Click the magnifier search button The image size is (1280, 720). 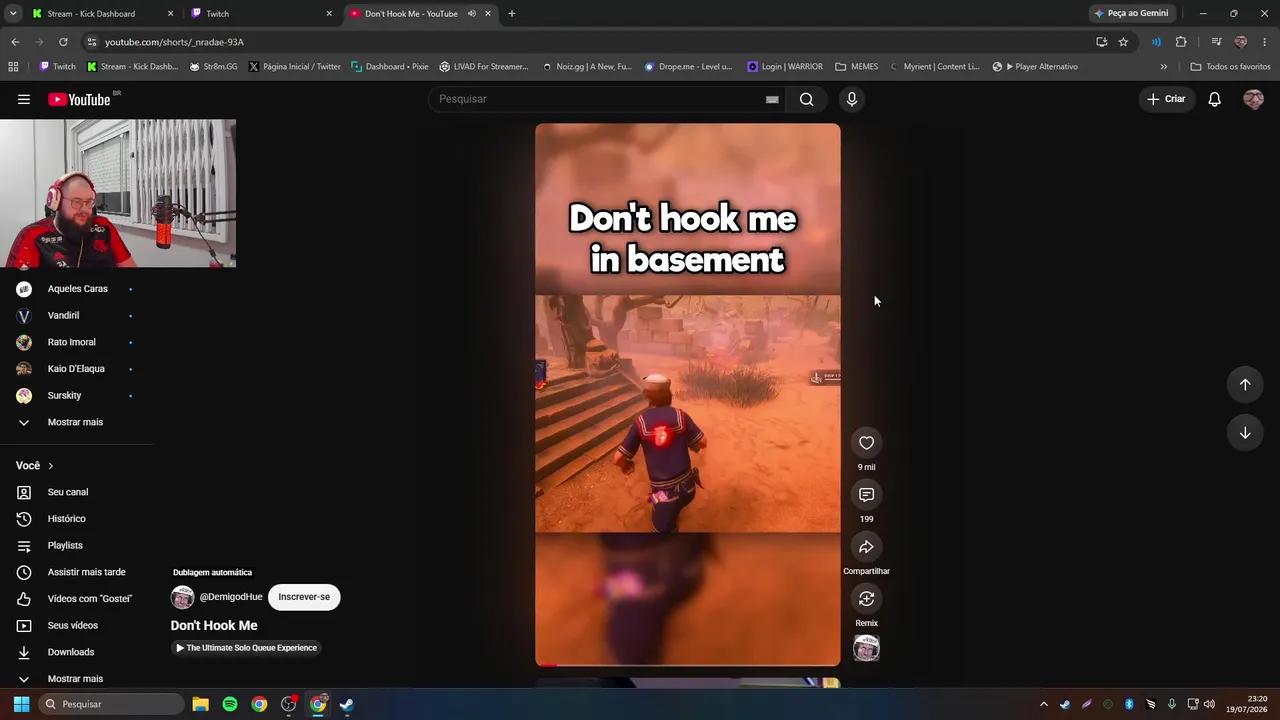806,99
